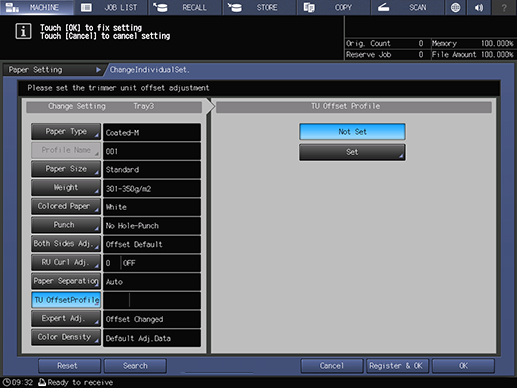Viewport: 517px width, 388px height.
Task: Click the Change Setting Tray3 header
Action: click(x=114, y=107)
